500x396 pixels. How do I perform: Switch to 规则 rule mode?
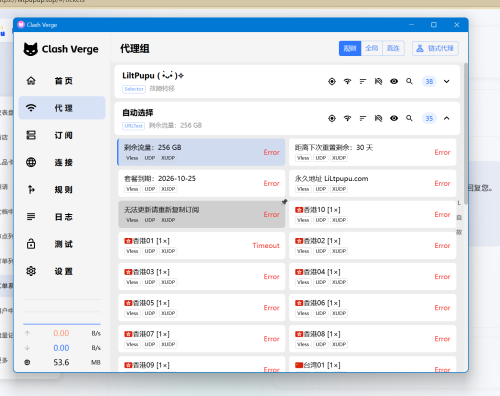point(350,48)
